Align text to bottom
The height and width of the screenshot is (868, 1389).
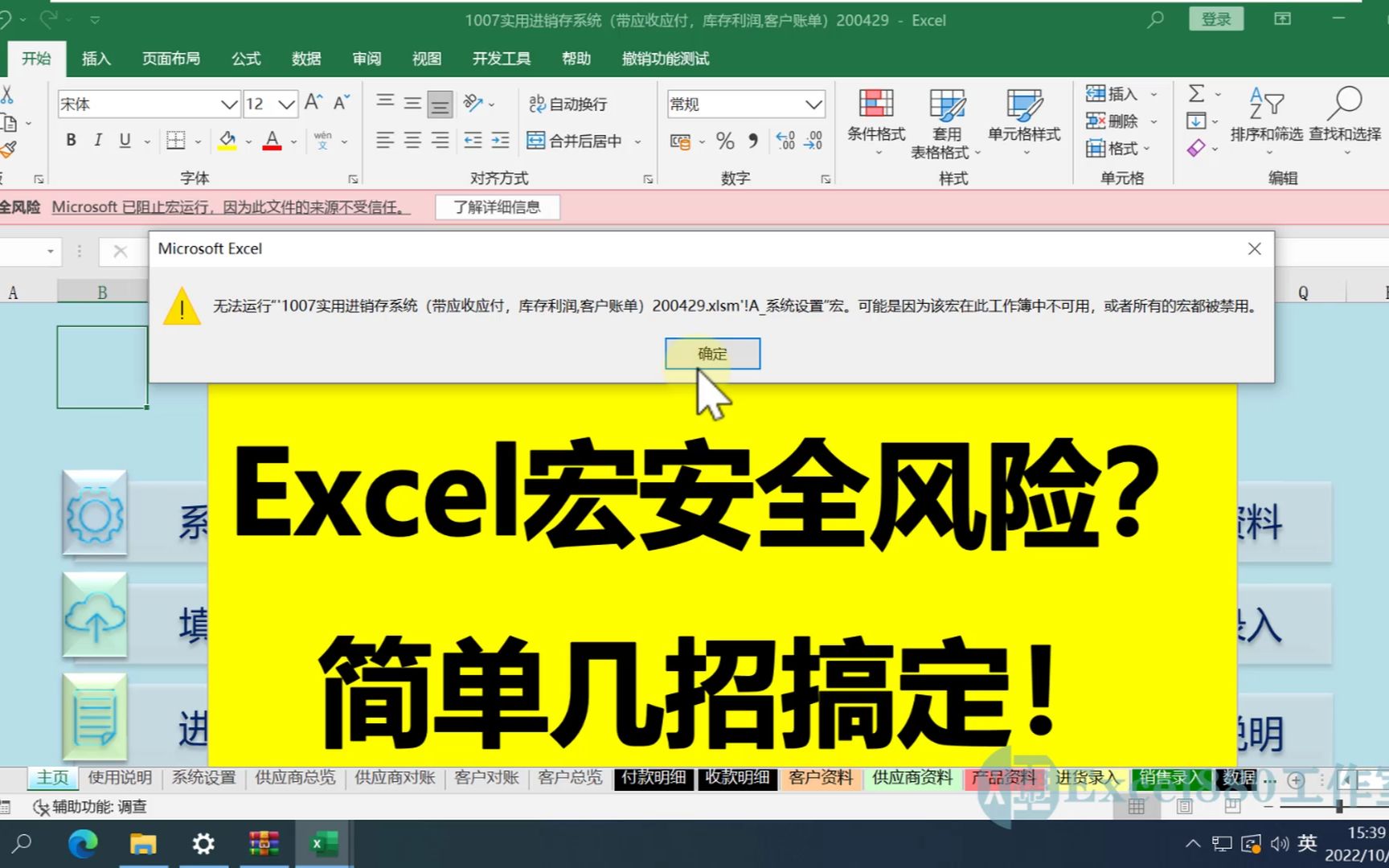tap(440, 103)
